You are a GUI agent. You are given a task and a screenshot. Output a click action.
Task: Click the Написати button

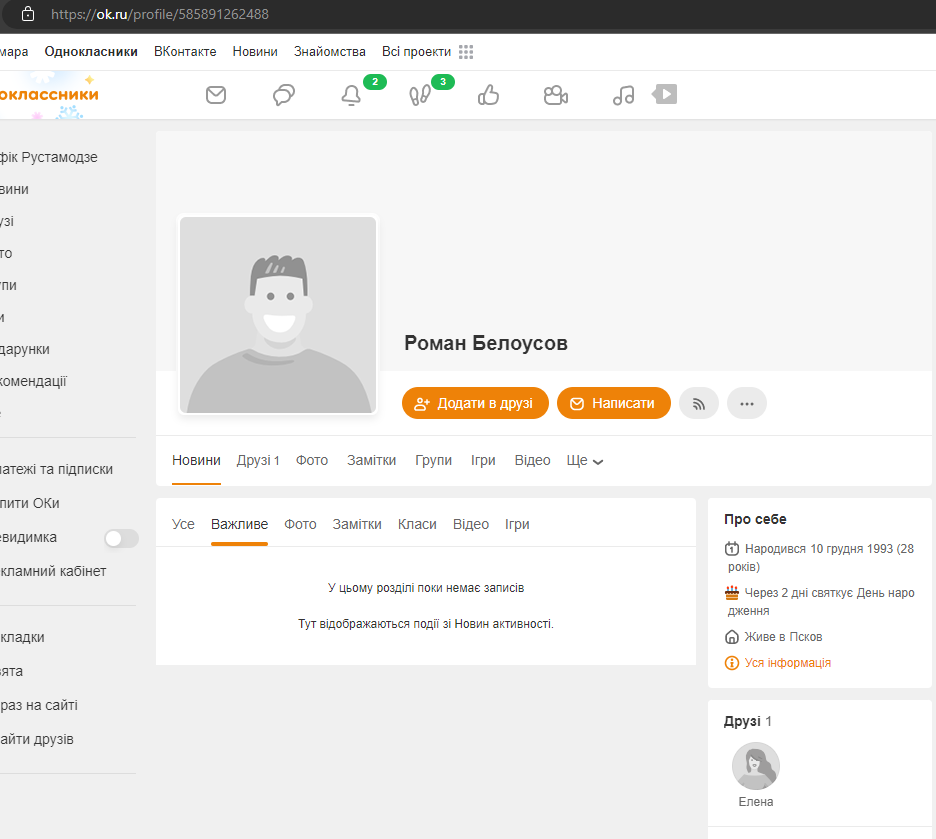(614, 403)
